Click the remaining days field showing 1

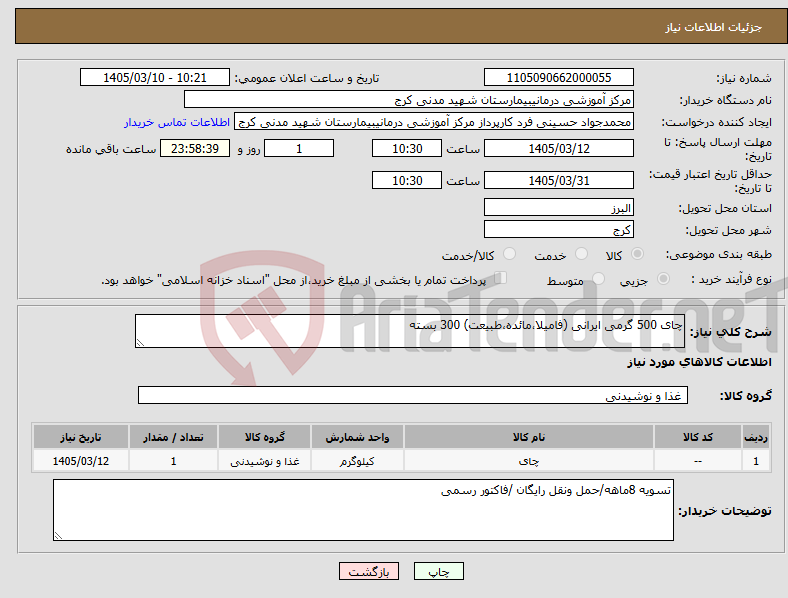click(299, 148)
